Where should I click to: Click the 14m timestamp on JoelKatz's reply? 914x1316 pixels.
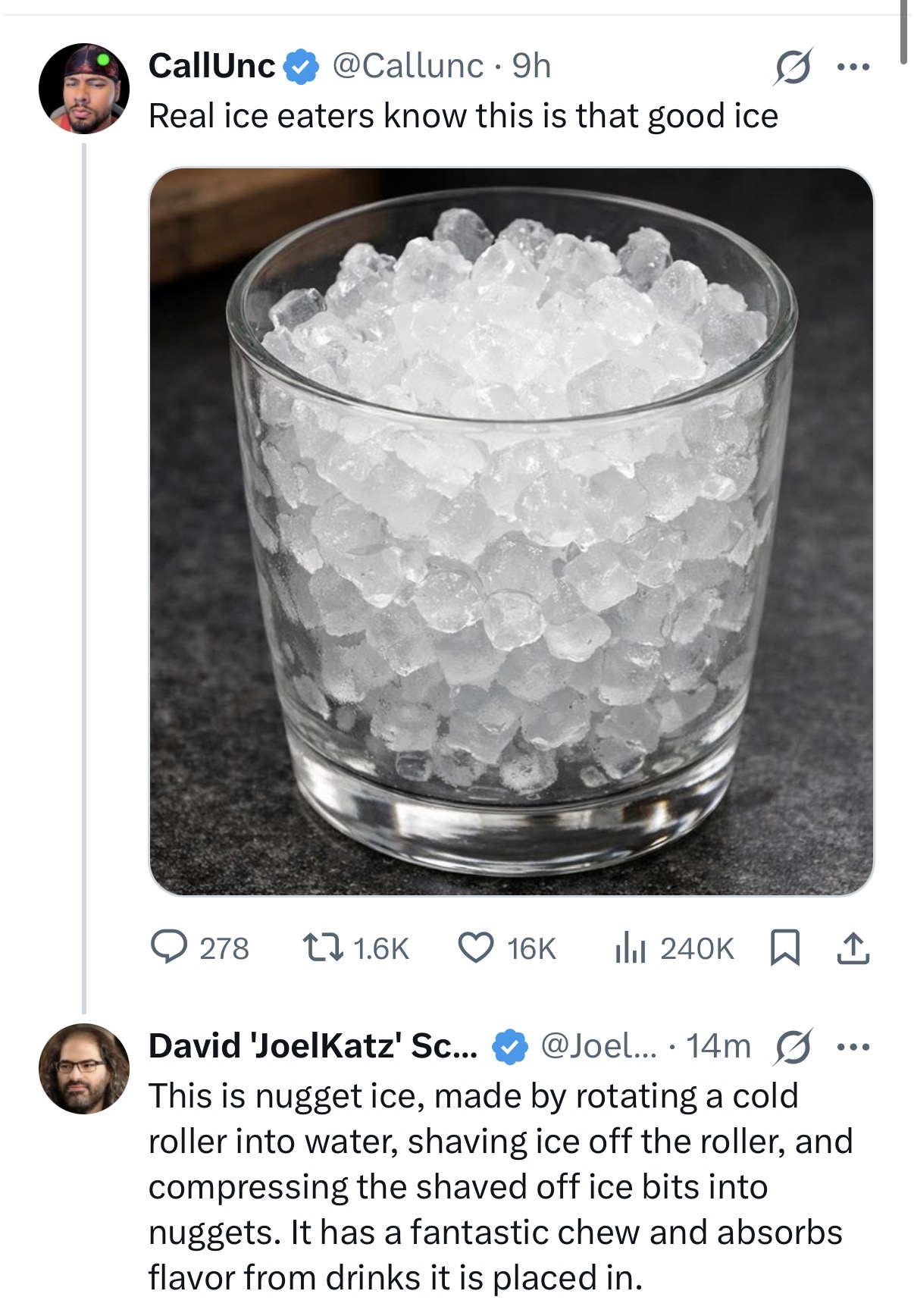(718, 1046)
